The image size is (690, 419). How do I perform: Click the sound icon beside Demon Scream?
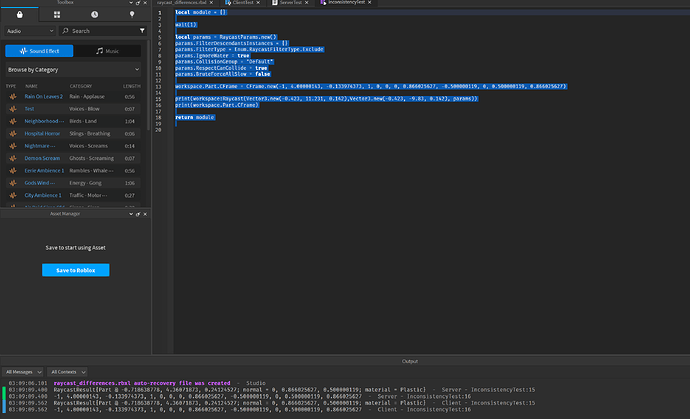[x=12, y=158]
